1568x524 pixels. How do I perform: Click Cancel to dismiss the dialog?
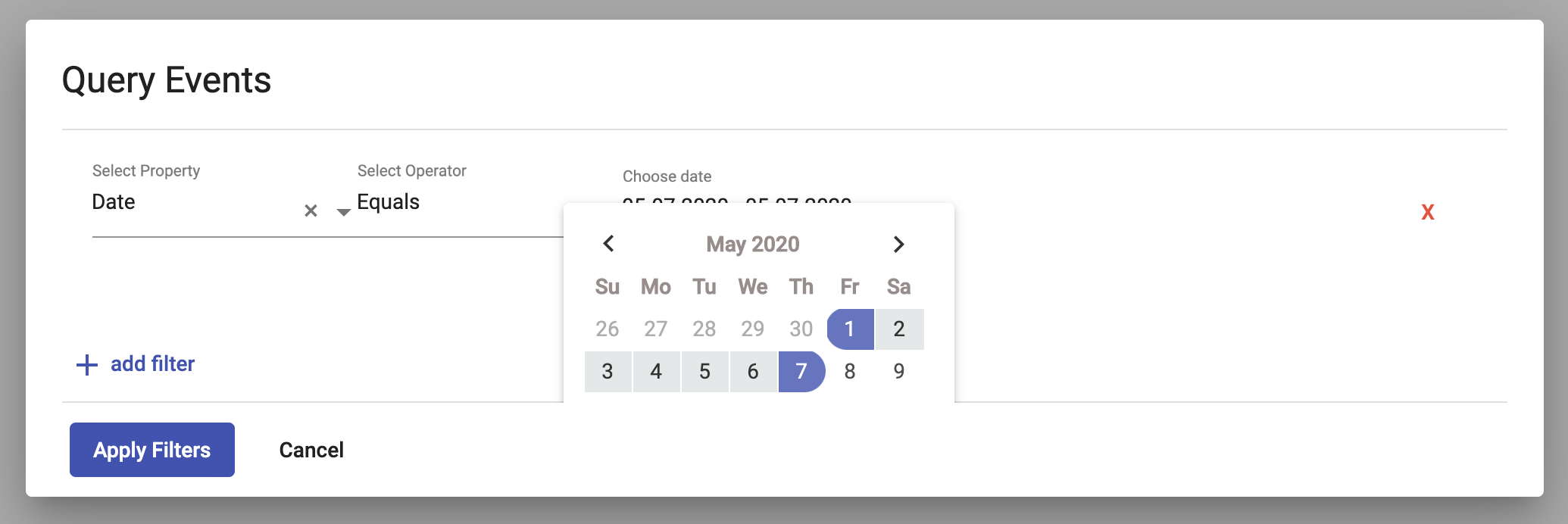point(311,449)
